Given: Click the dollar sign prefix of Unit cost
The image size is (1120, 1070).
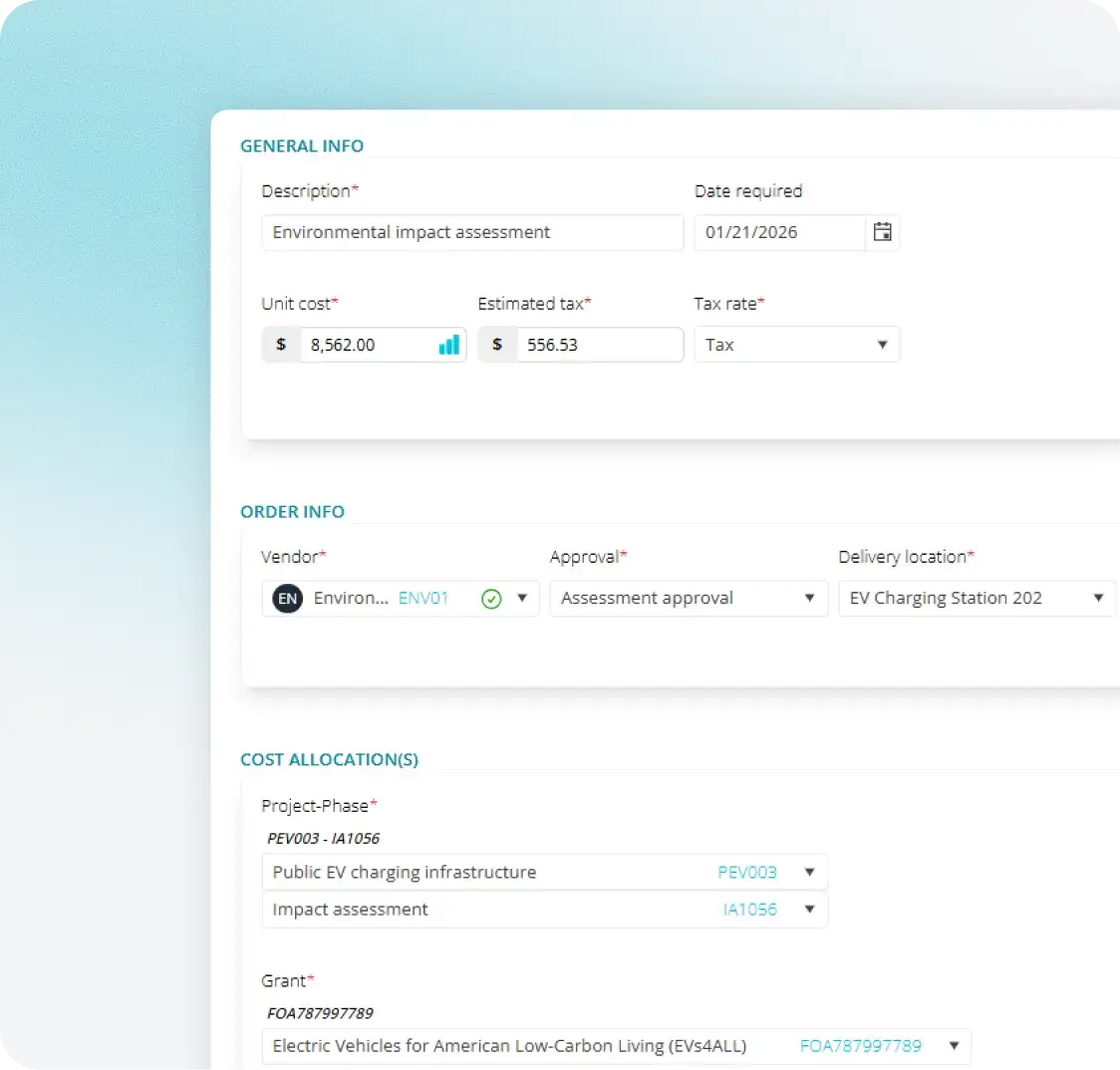Looking at the screenshot, I should click(x=281, y=345).
